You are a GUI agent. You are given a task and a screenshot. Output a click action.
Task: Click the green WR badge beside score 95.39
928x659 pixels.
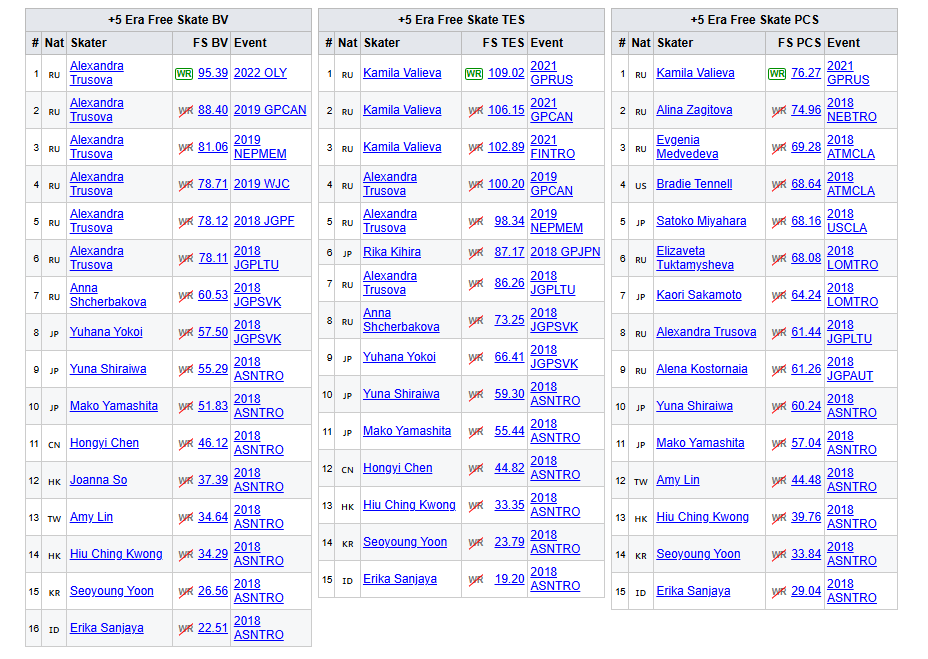(184, 73)
